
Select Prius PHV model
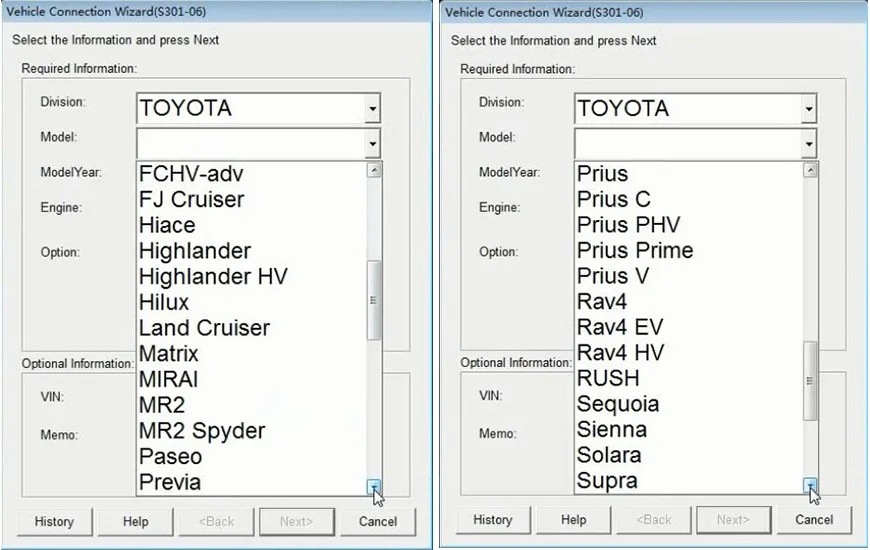click(689, 225)
